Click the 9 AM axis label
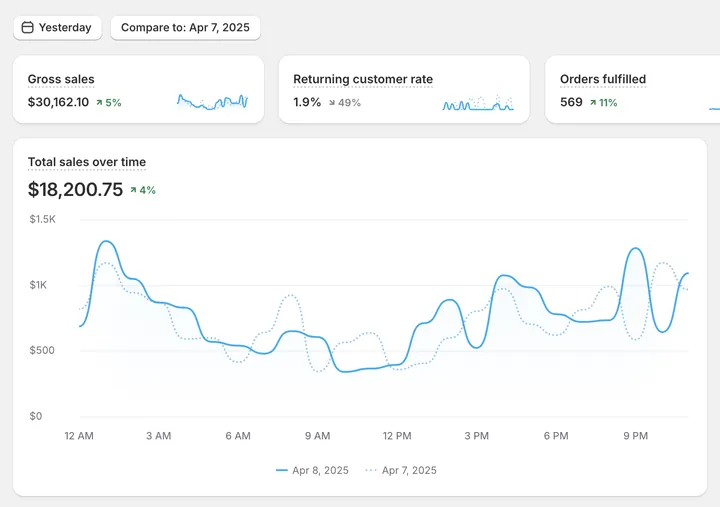This screenshot has width=720, height=507. point(317,436)
